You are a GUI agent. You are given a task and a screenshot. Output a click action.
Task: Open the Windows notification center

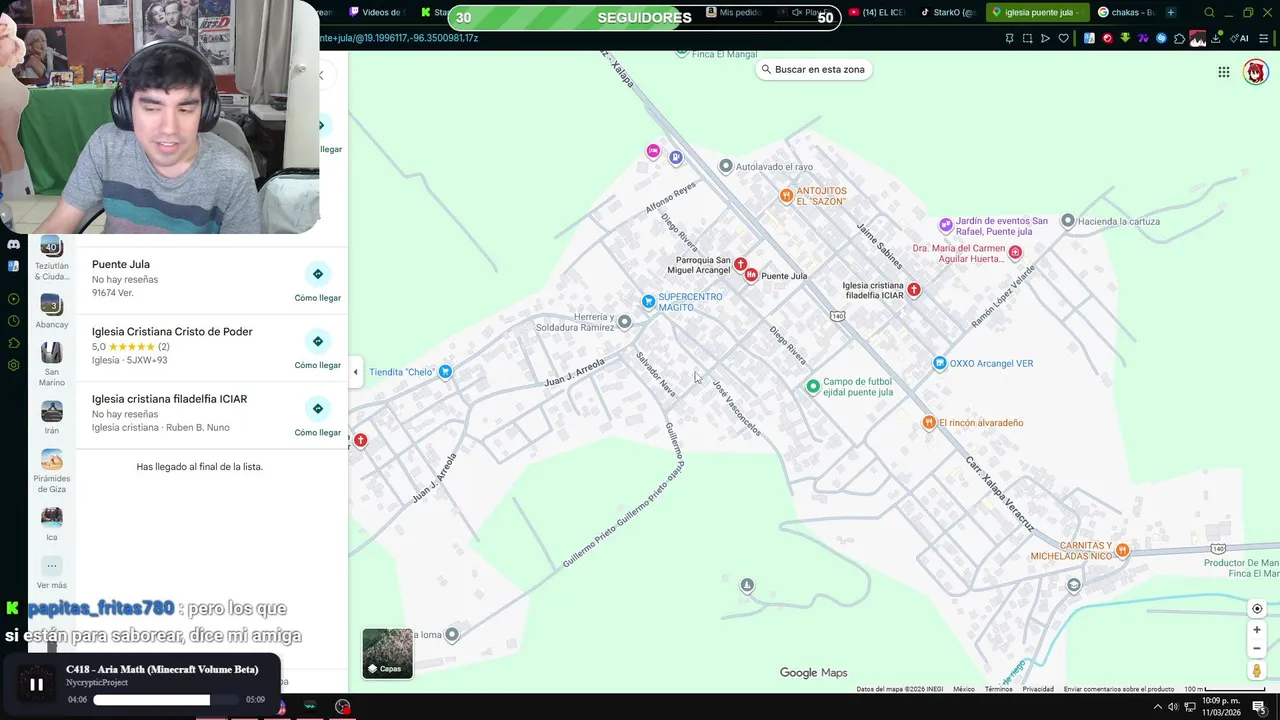point(1259,707)
